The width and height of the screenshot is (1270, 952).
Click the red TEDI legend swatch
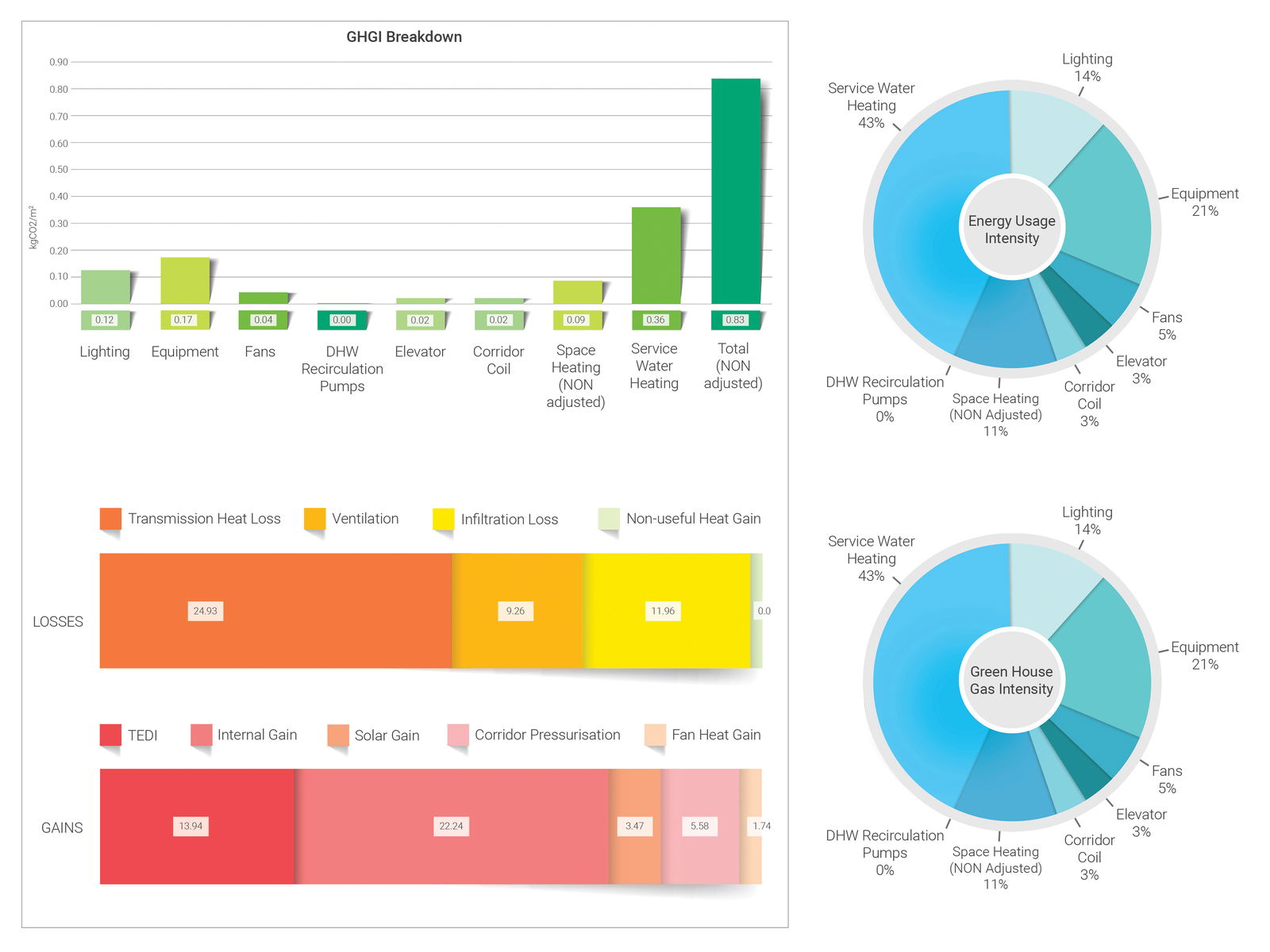(110, 735)
